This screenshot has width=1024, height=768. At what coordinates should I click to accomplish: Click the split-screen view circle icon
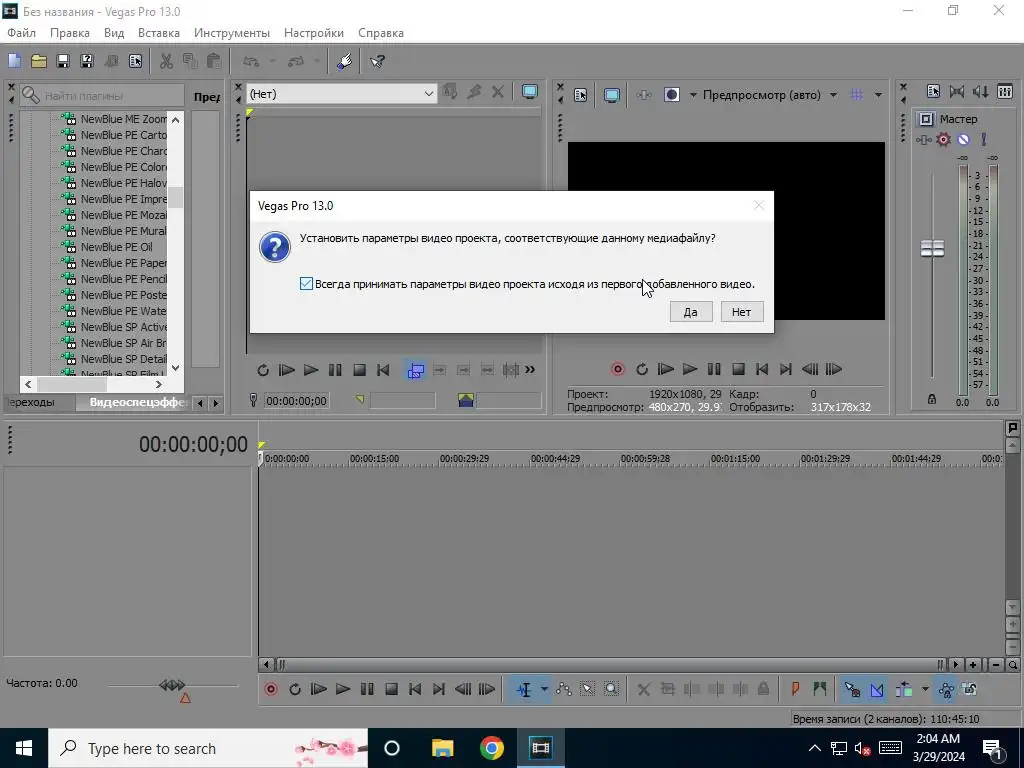(x=671, y=95)
